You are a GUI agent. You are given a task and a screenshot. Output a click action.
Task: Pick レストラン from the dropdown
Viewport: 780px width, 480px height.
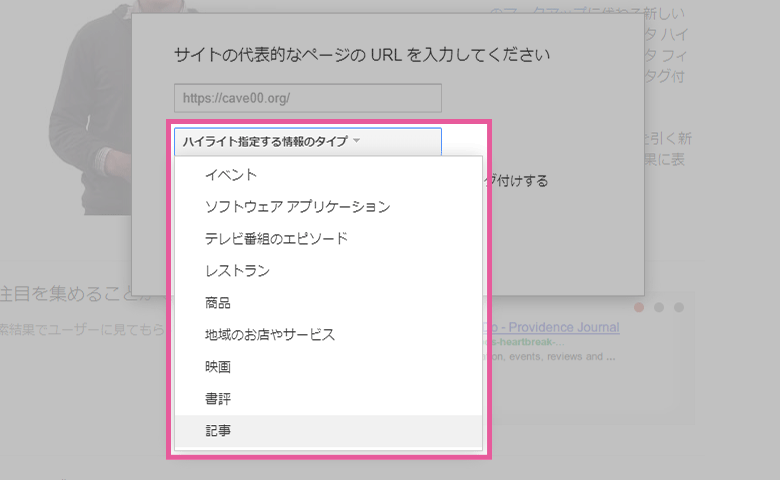pyautogui.click(x=328, y=271)
